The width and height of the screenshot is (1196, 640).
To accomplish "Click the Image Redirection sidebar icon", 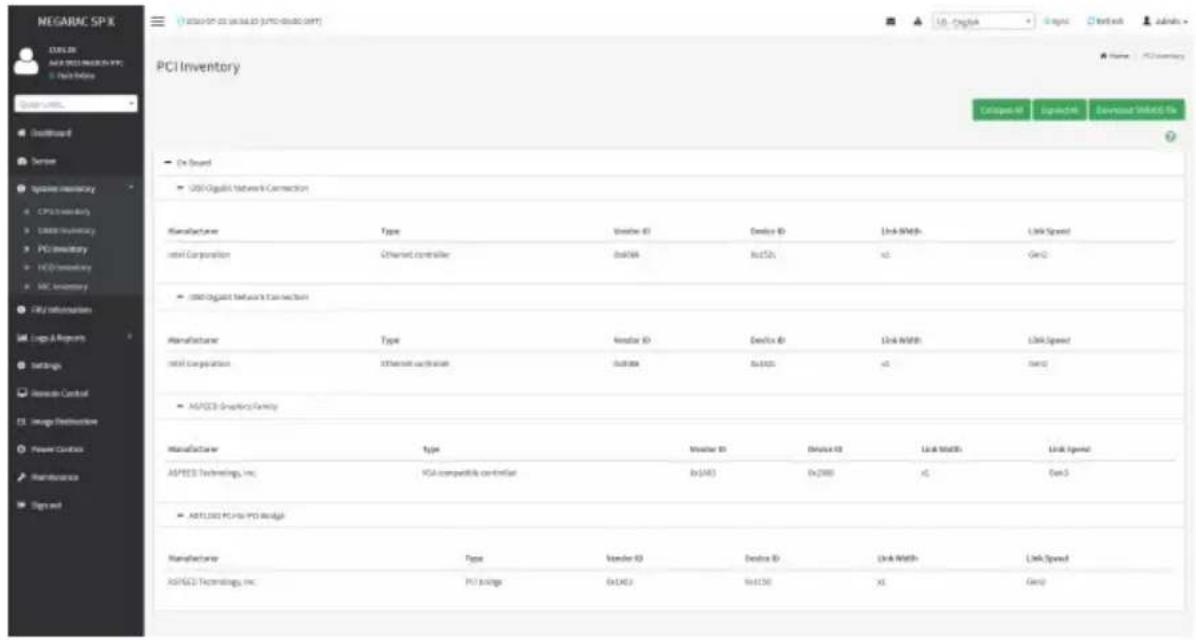I will click(21, 421).
